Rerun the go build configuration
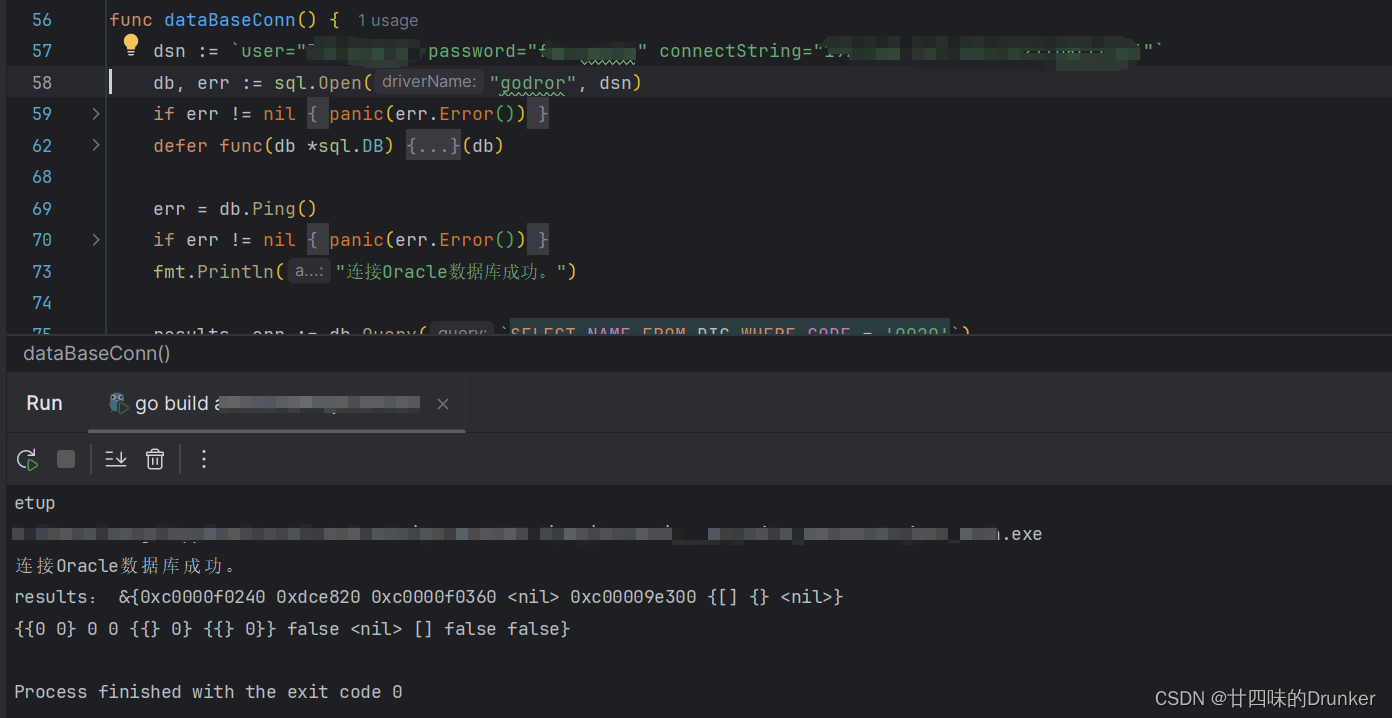 [x=26, y=459]
